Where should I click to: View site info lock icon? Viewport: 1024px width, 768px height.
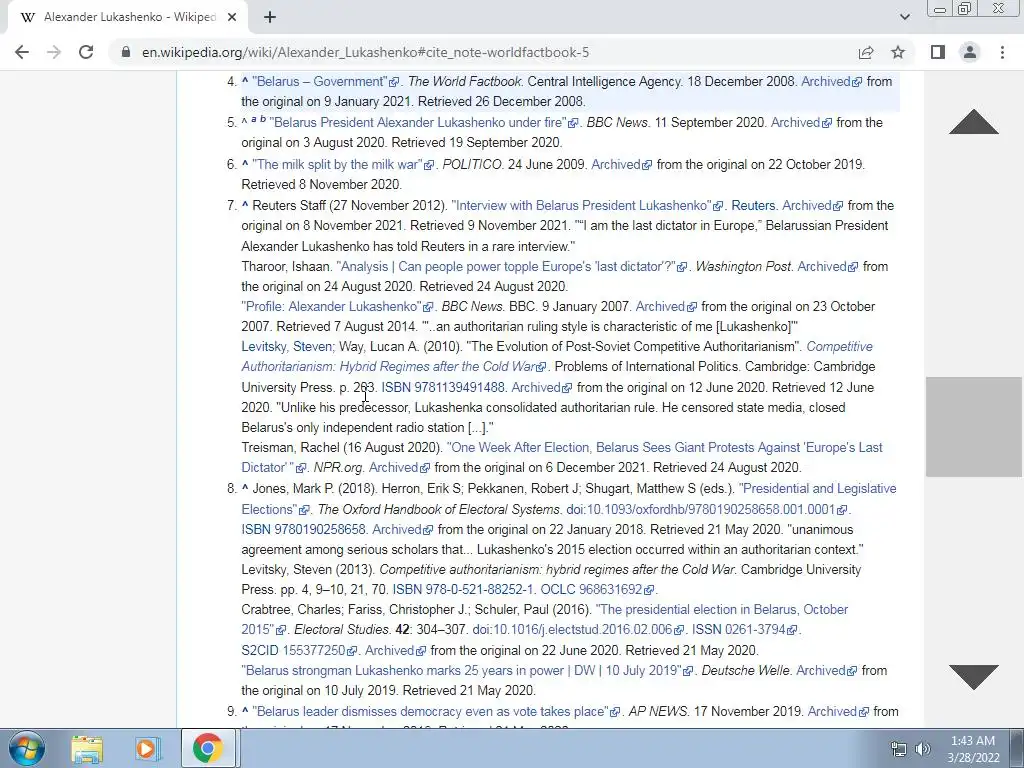coord(126,52)
